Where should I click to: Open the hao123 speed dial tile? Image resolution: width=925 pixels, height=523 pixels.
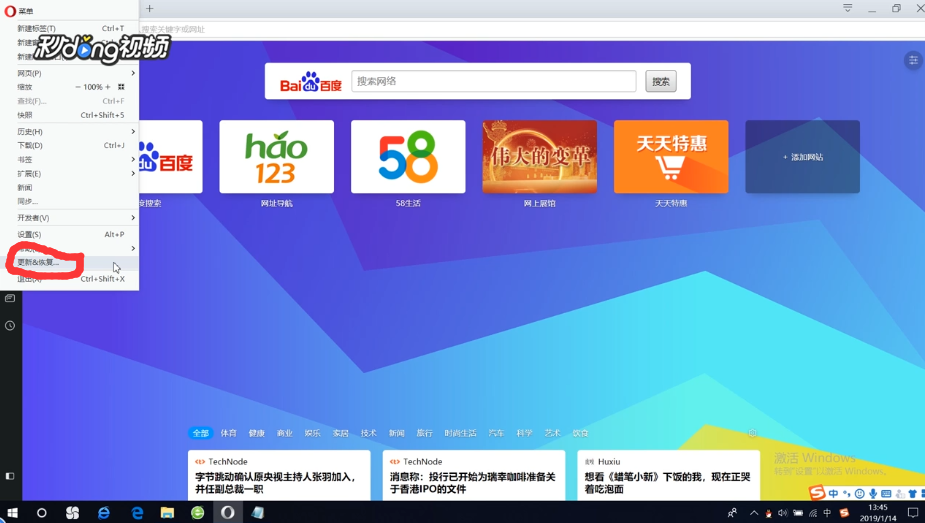277,156
